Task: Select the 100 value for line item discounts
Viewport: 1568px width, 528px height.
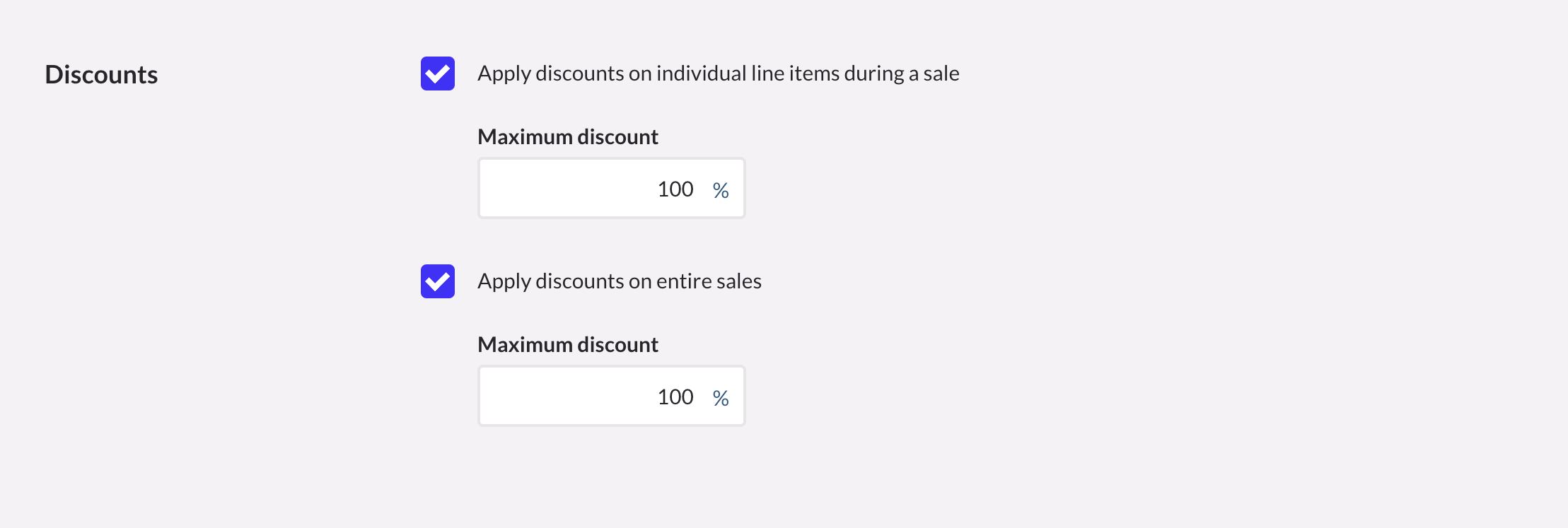Action: coord(674,188)
